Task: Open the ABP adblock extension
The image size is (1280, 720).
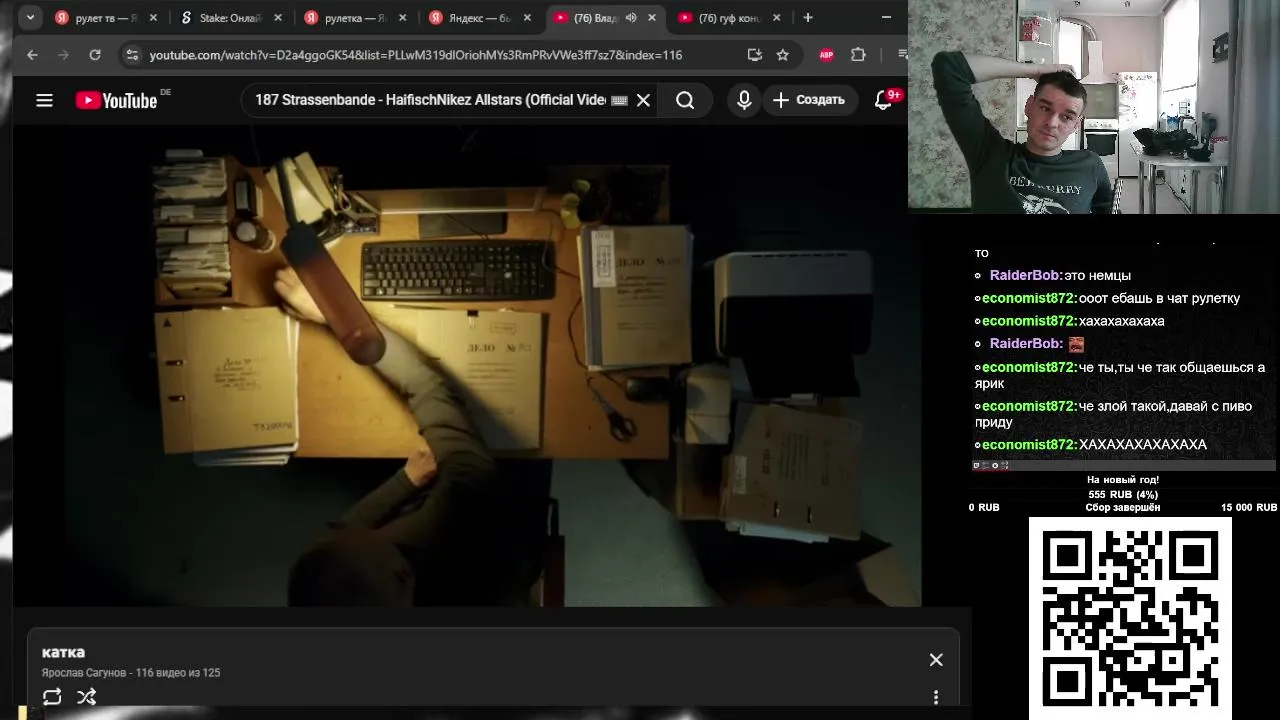Action: point(826,55)
